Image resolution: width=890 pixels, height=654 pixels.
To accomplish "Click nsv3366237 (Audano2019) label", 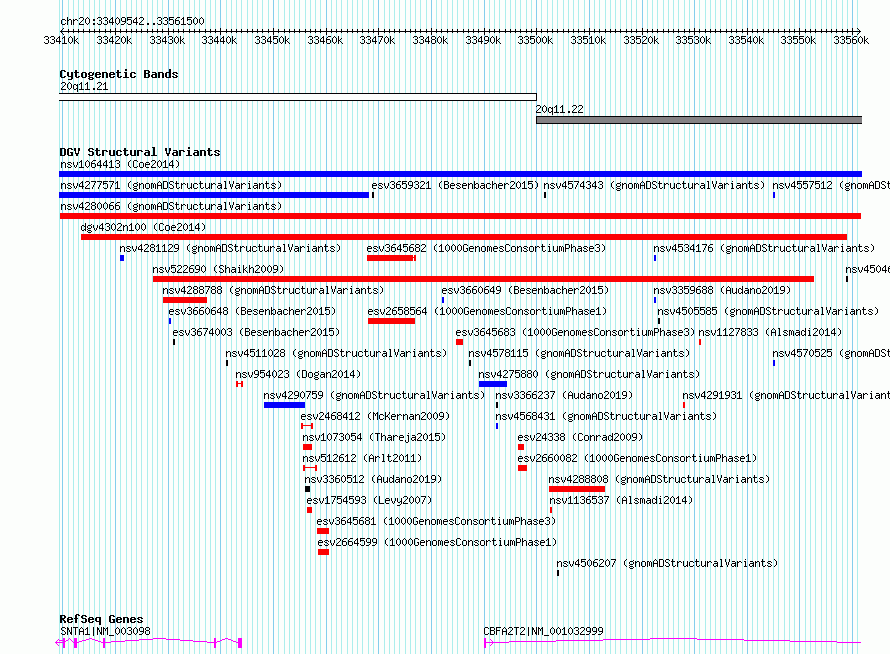I will tap(564, 396).
